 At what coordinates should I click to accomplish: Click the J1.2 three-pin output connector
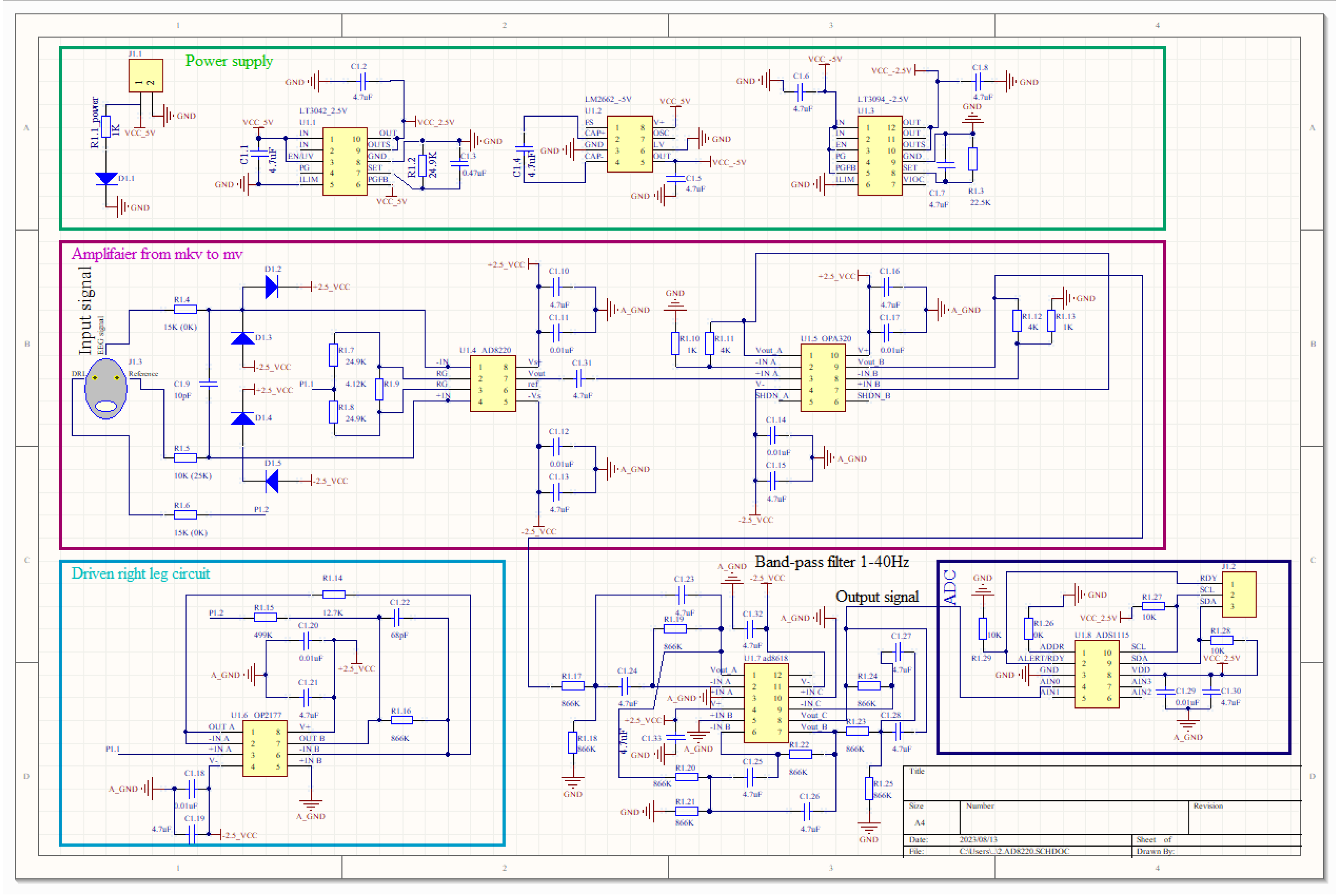1239,595
